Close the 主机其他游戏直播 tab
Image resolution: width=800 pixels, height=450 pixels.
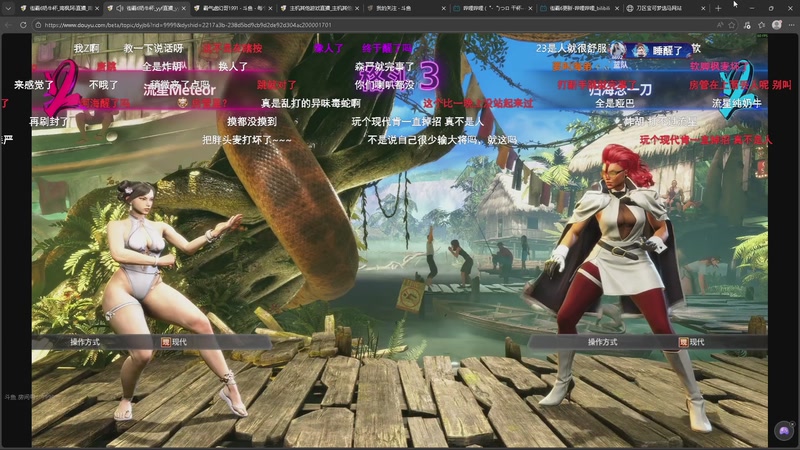[x=357, y=8]
